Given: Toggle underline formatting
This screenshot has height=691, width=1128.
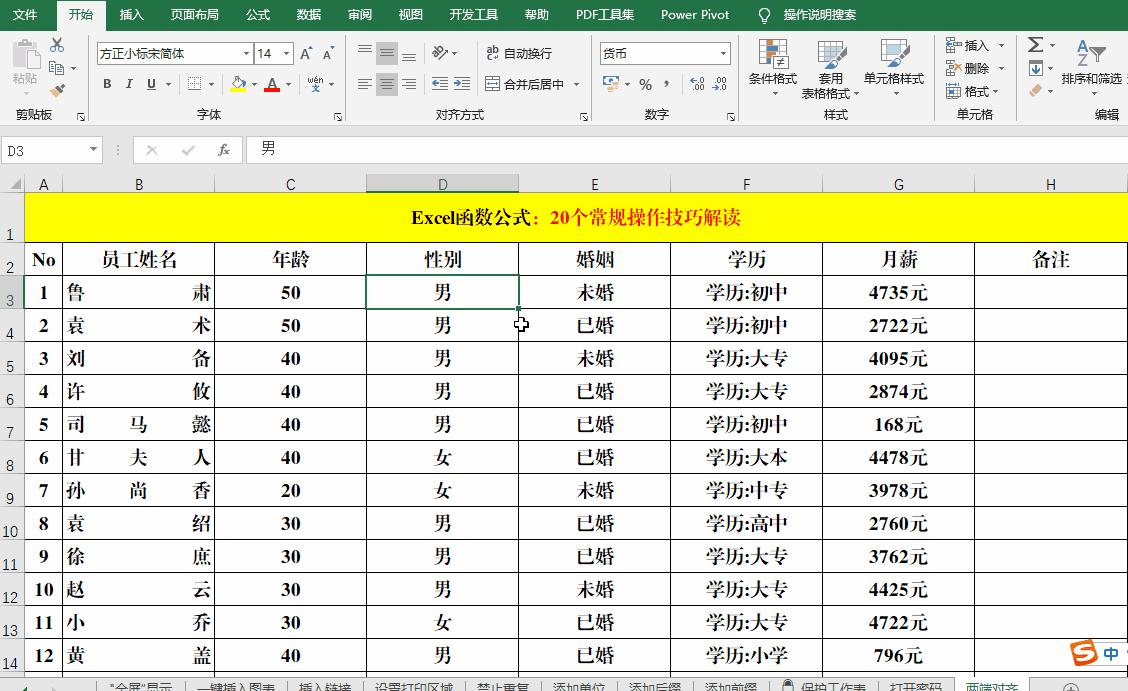Looking at the screenshot, I should (152, 83).
